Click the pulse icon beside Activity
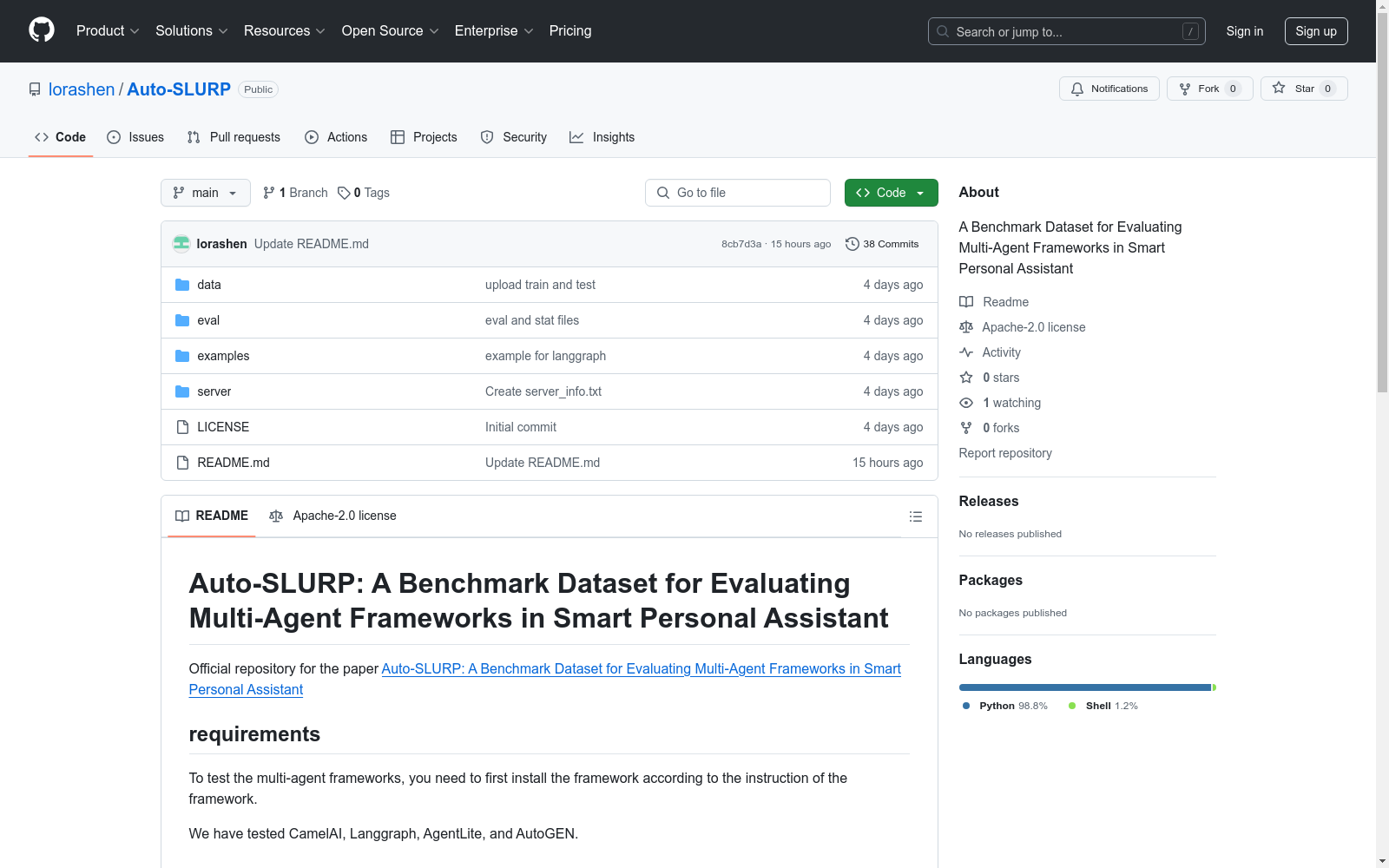 click(966, 352)
